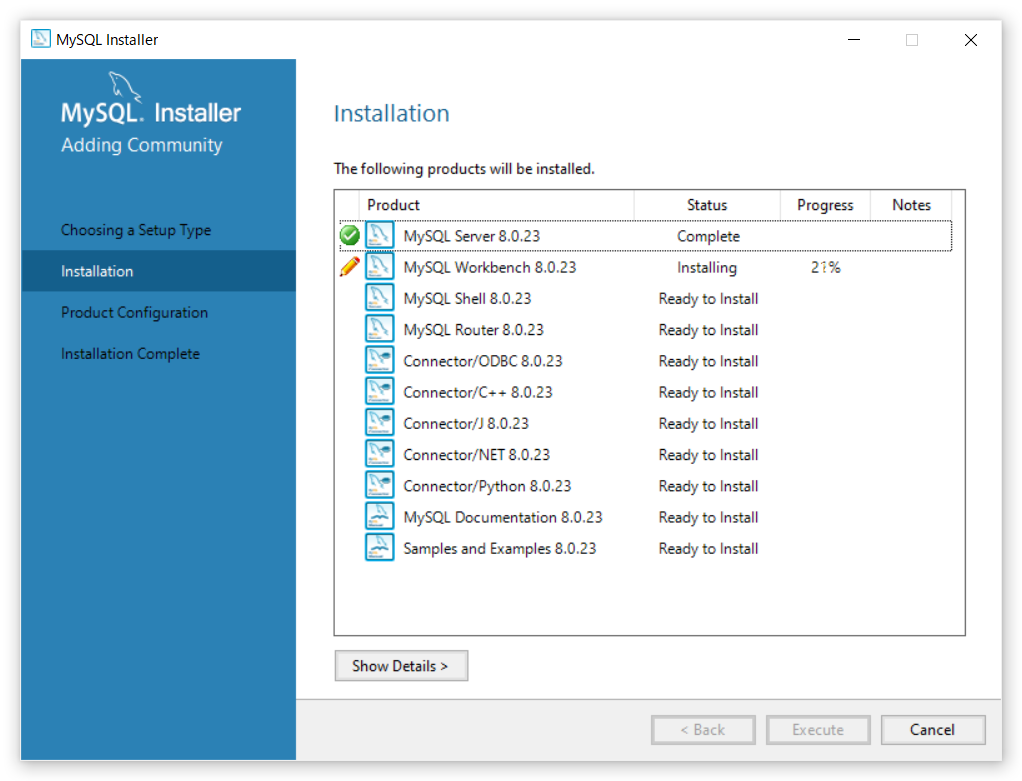This screenshot has height=781, width=1022.
Task: Click Ready to Install status for Connector/NET
Action: tap(708, 455)
